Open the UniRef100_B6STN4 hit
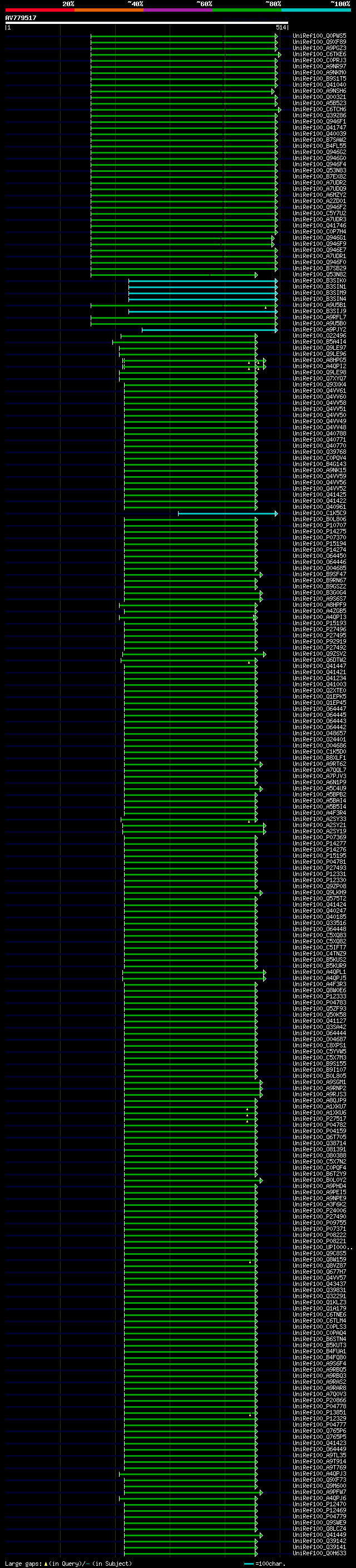 point(319,1340)
